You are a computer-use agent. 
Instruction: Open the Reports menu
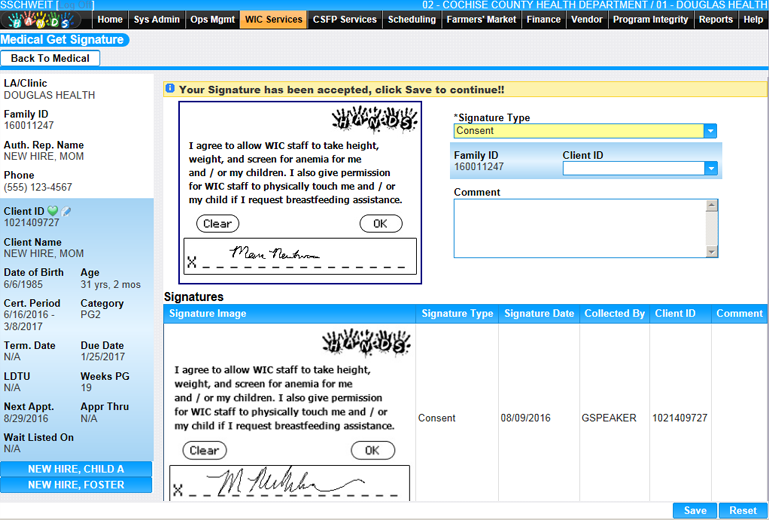[715, 19]
